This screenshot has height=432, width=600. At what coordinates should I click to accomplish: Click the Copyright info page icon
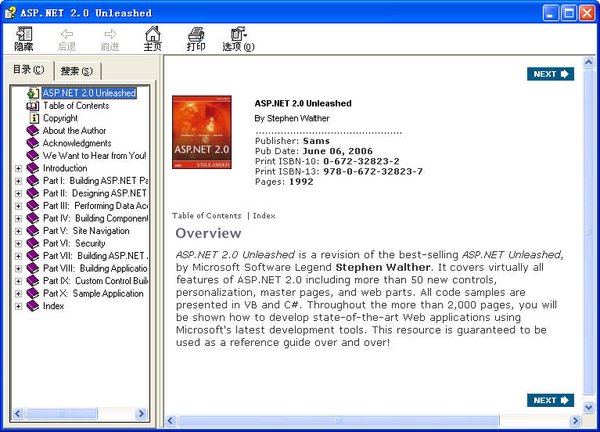tap(34, 118)
